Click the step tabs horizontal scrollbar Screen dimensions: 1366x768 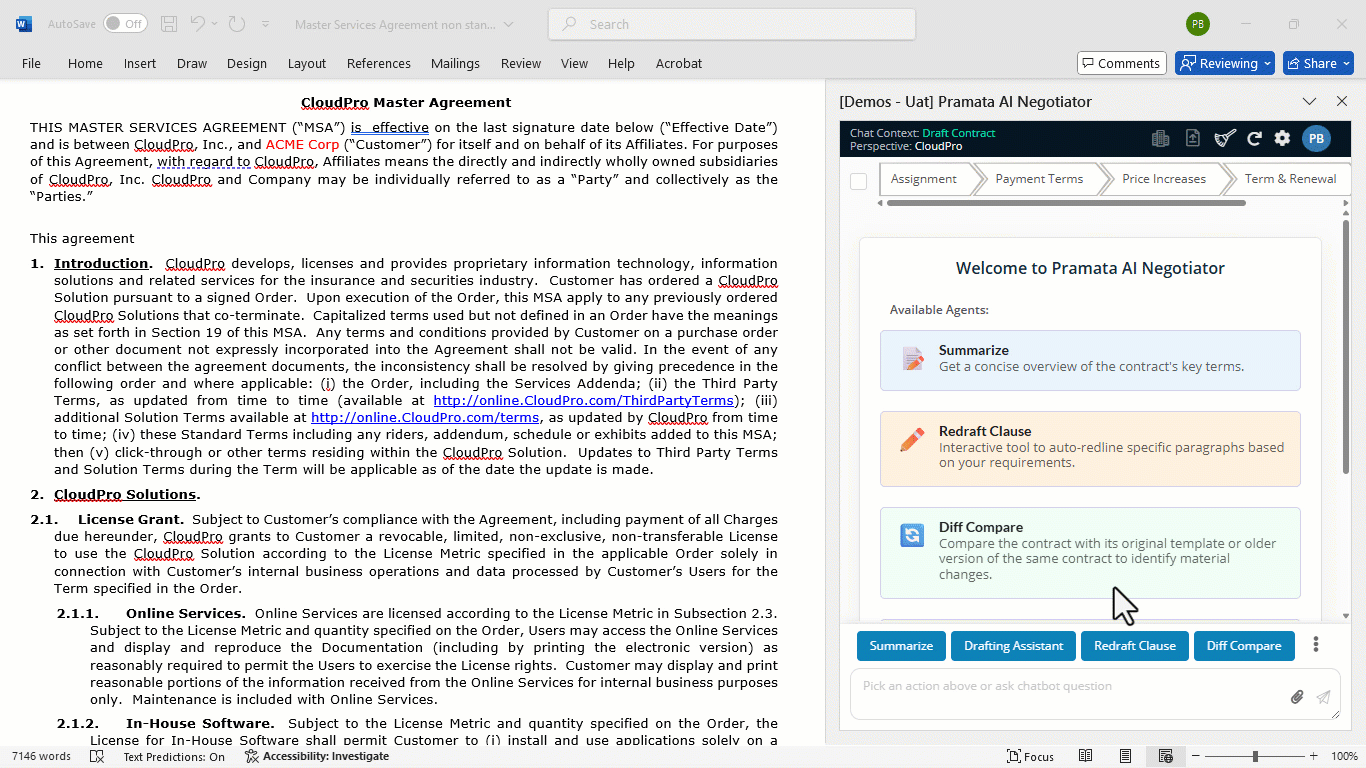[x=1066, y=203]
